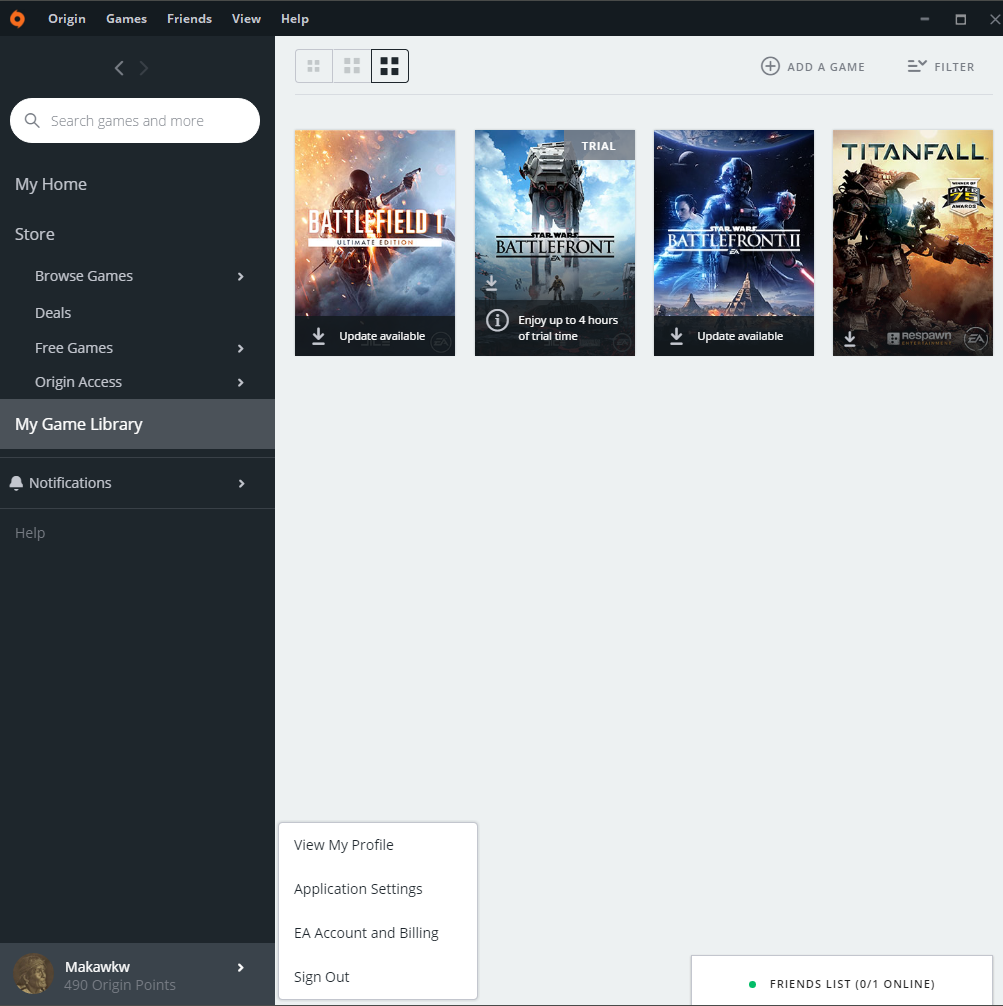This screenshot has width=1003, height=1006.
Task: Open Browse Games in the sidebar
Action: (x=84, y=276)
